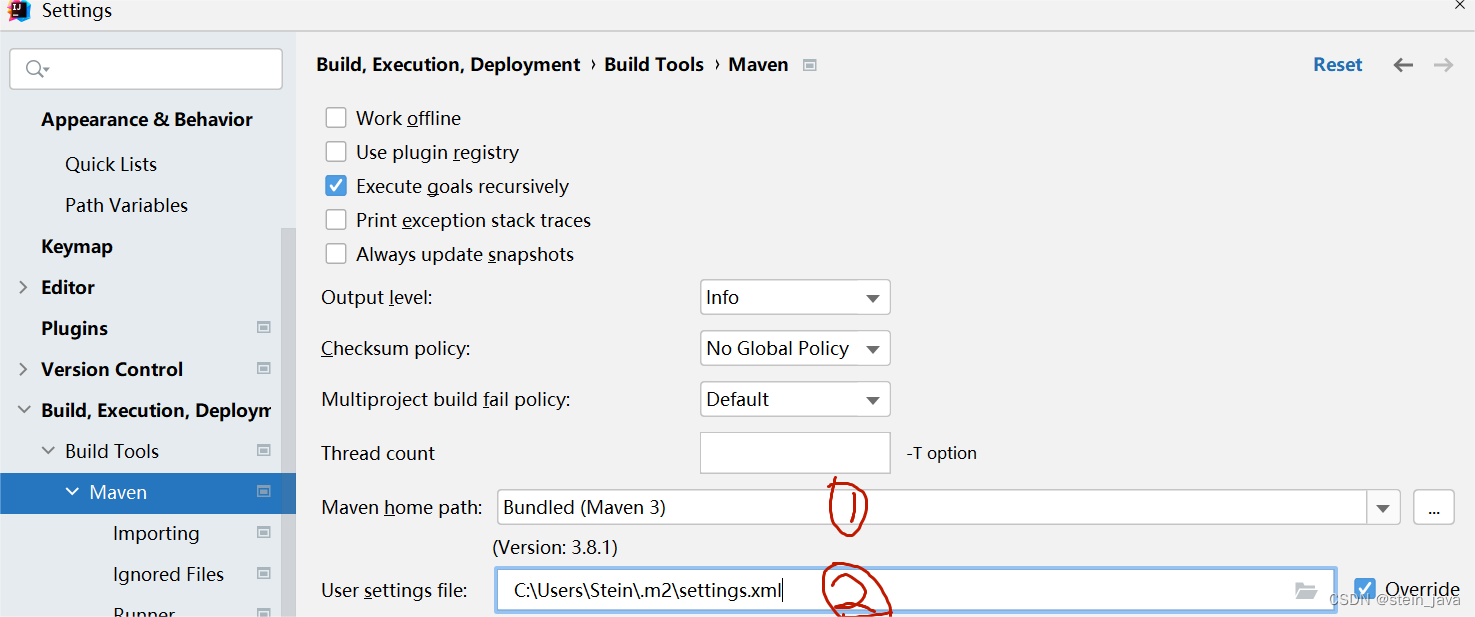Image resolution: width=1475 pixels, height=617 pixels.
Task: Click the ... browse button for Maven home
Action: 1434,508
